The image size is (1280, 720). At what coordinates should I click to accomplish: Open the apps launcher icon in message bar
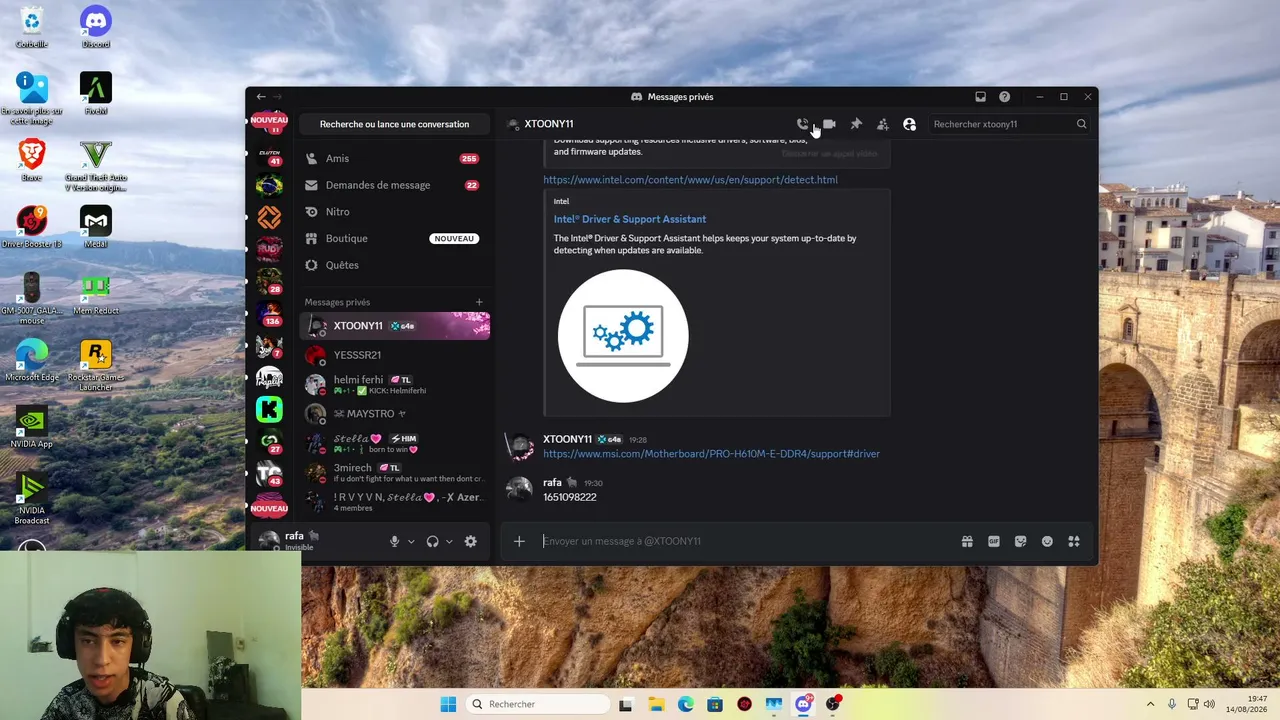1074,541
